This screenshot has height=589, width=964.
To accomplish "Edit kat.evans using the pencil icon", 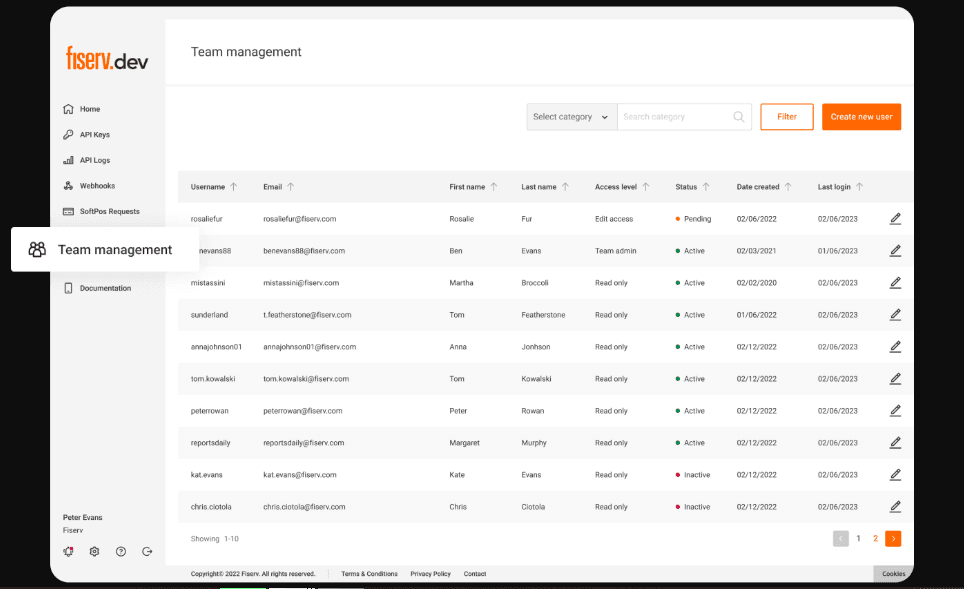I will click(895, 475).
